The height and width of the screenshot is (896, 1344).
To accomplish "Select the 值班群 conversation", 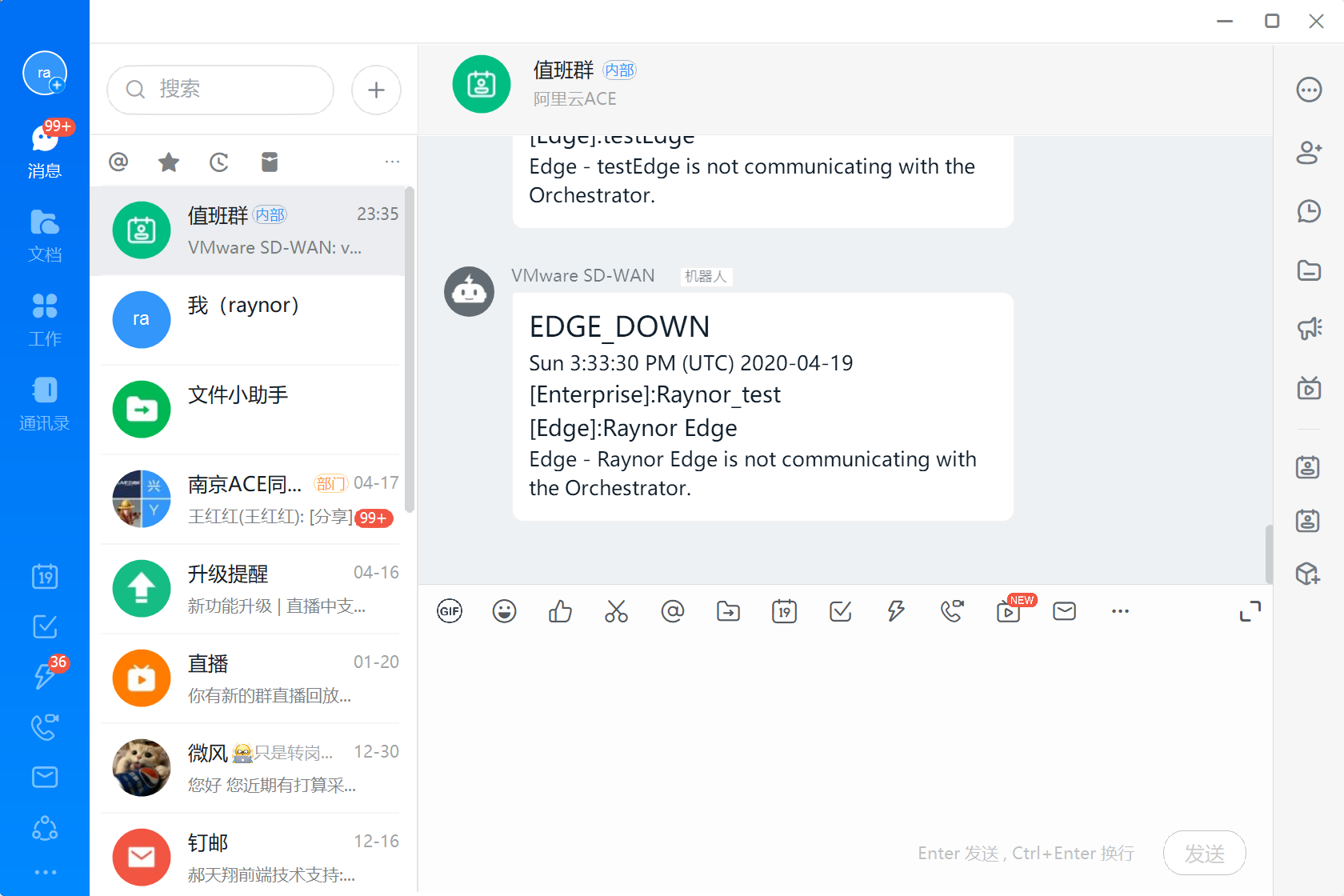I will point(247,230).
